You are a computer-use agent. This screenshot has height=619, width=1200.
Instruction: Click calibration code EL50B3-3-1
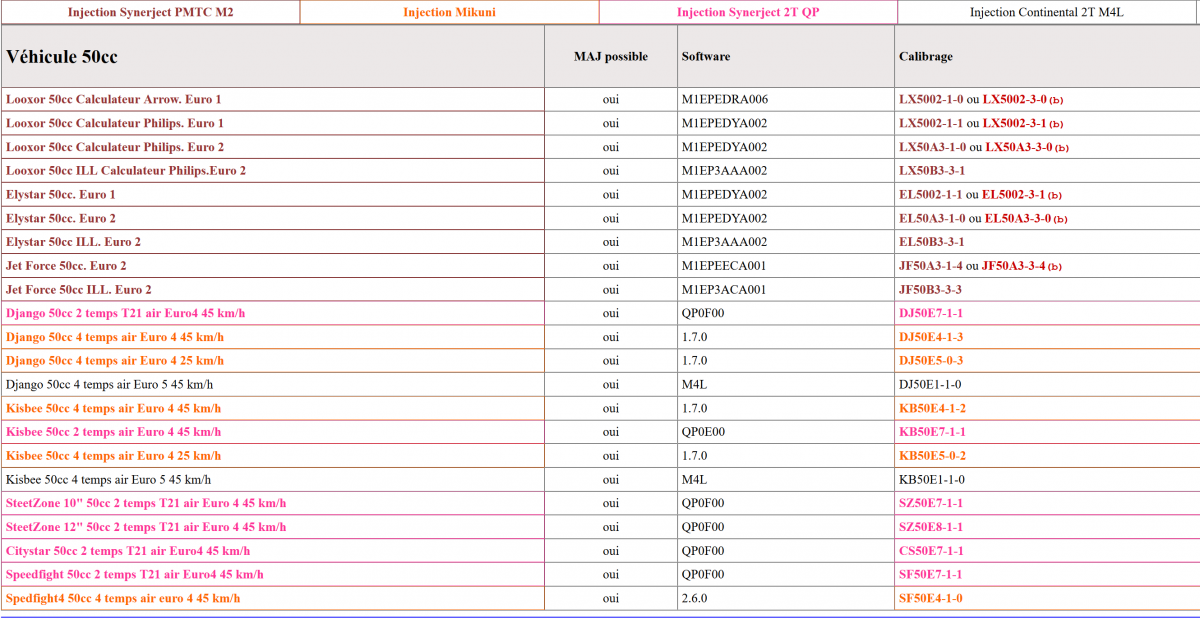click(932, 242)
